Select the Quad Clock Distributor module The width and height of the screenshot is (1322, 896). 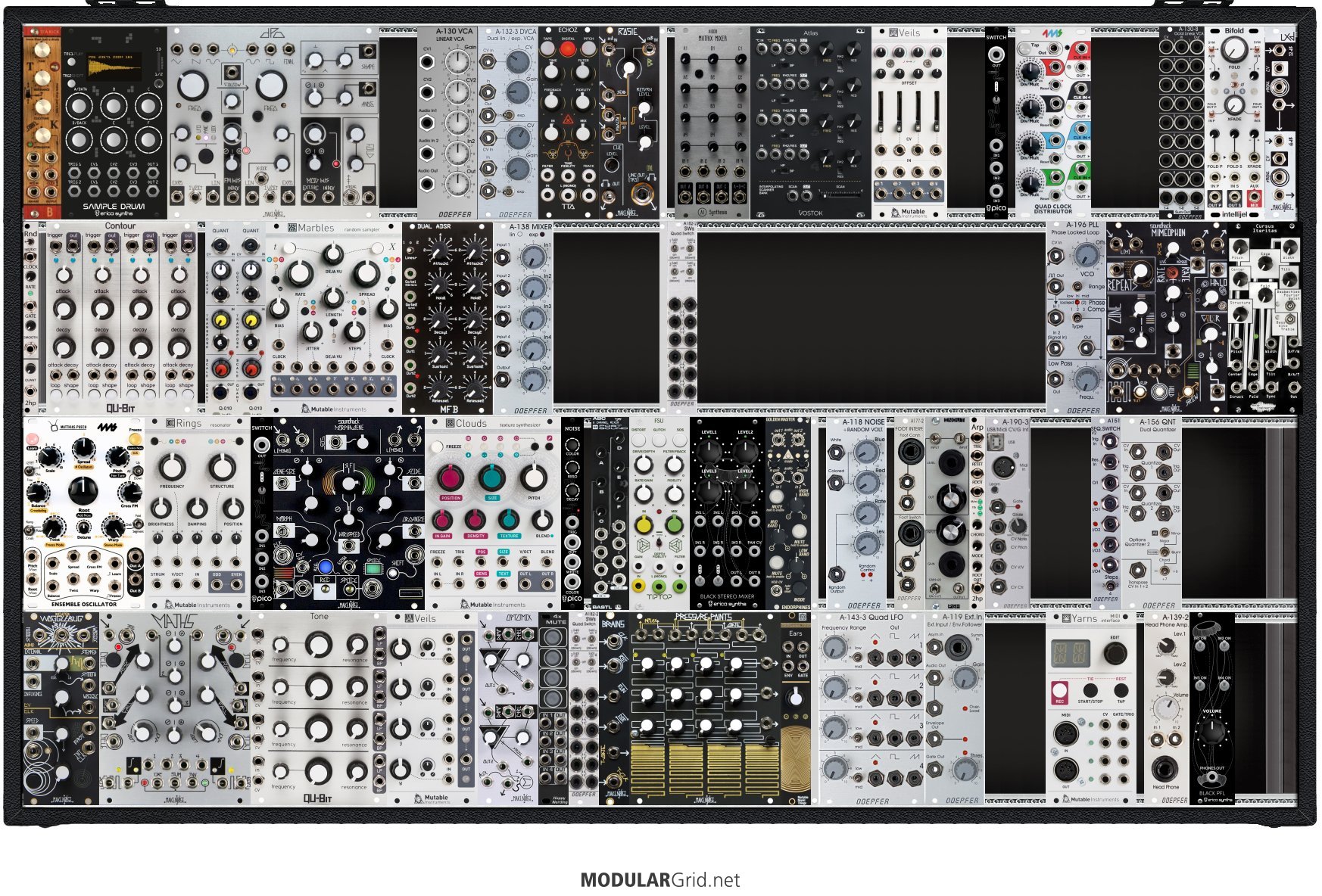pos(1053,123)
